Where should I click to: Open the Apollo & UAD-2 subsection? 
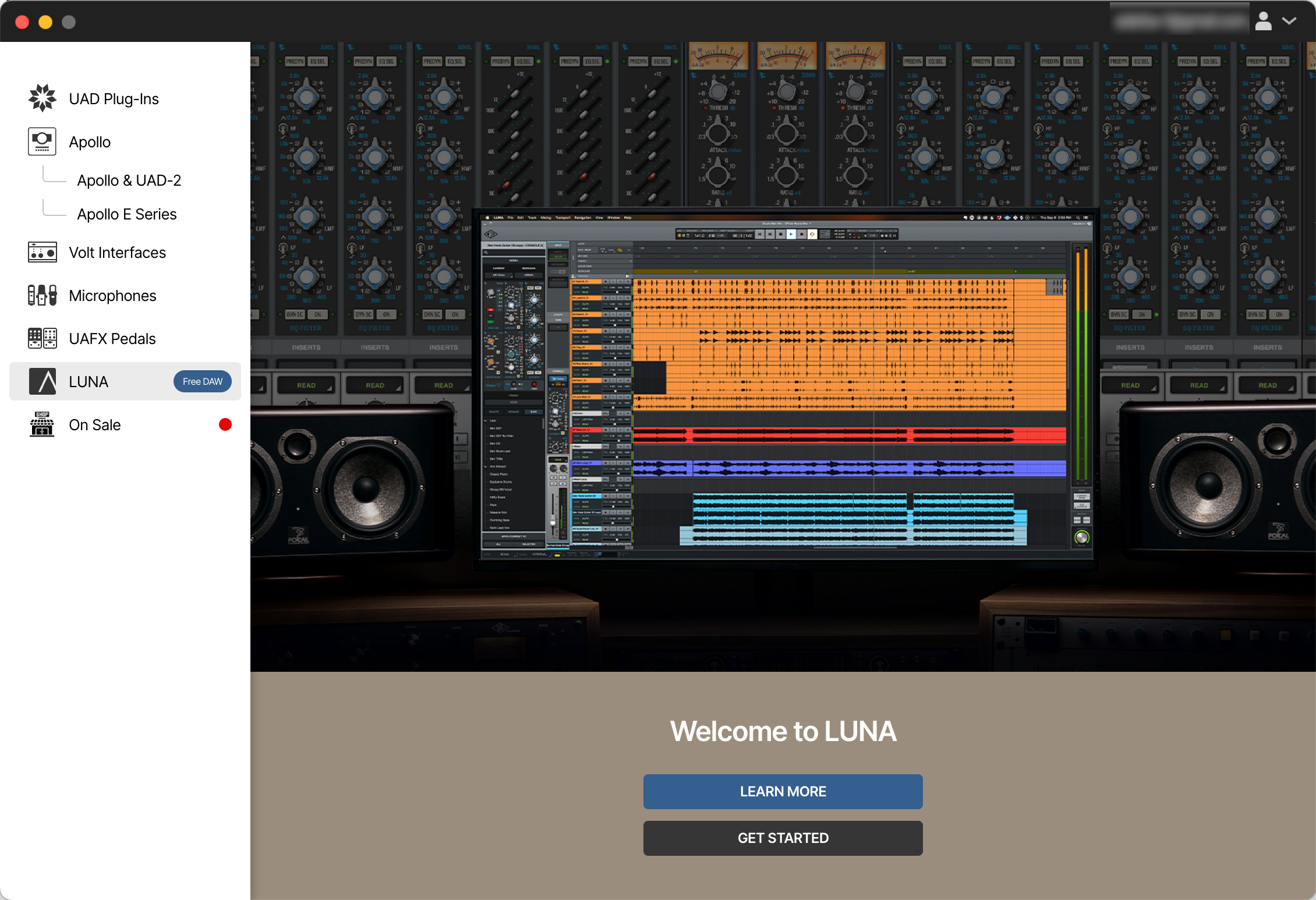129,180
